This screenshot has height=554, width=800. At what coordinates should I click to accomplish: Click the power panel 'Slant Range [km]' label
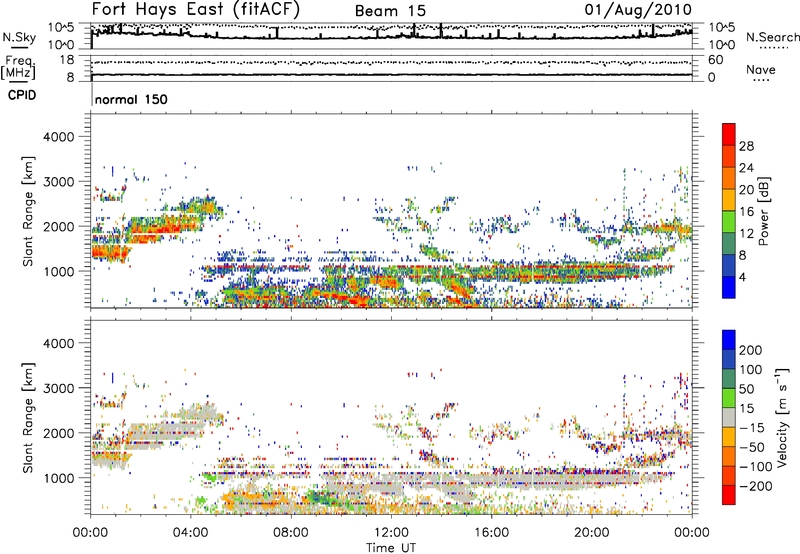28,211
